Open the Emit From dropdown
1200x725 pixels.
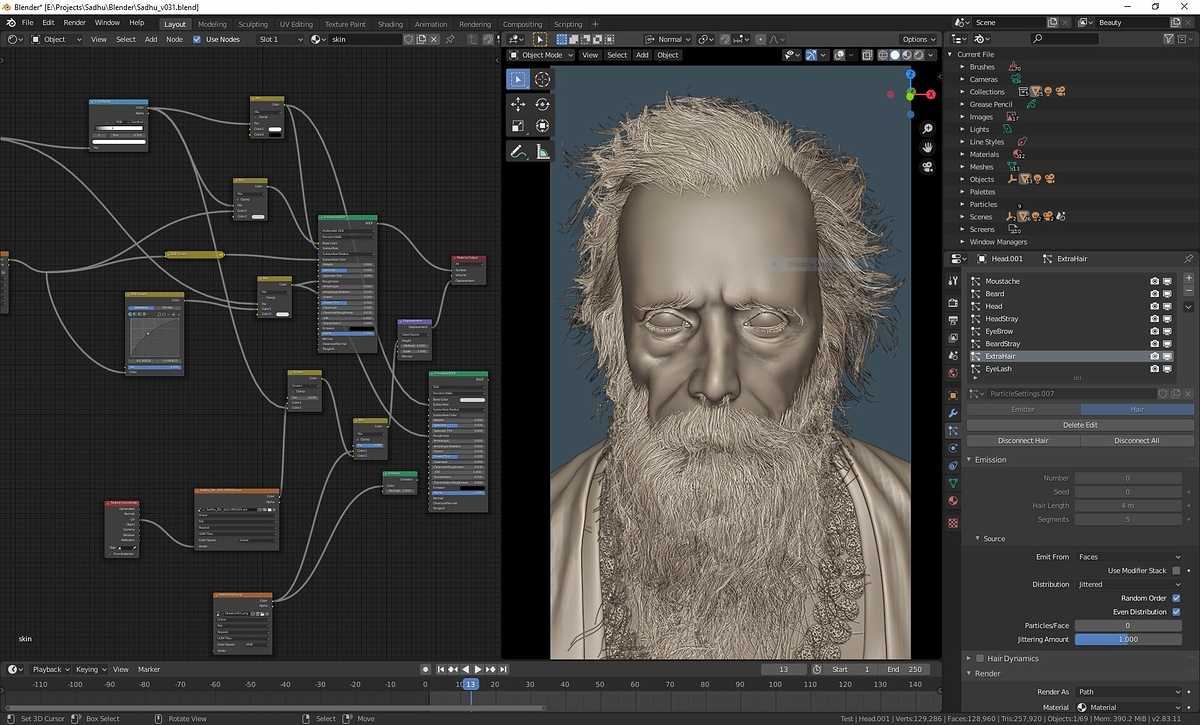[x=1128, y=557]
